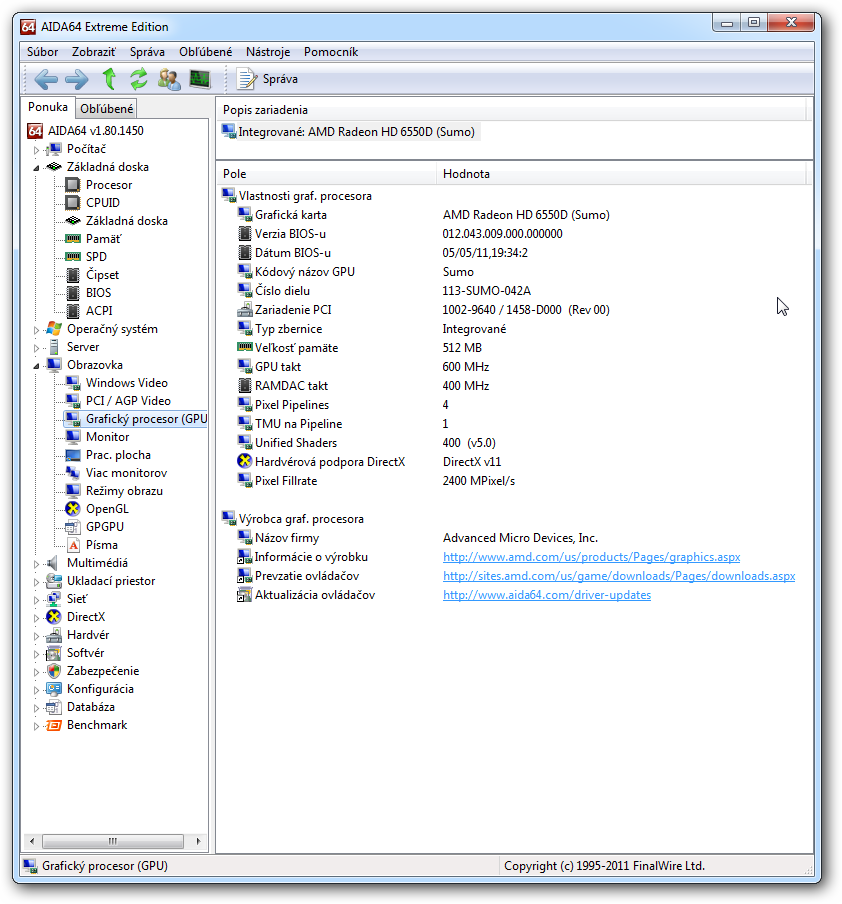Click the Zabezpečenie shield icon
The height and width of the screenshot is (904, 842).
coord(54,671)
